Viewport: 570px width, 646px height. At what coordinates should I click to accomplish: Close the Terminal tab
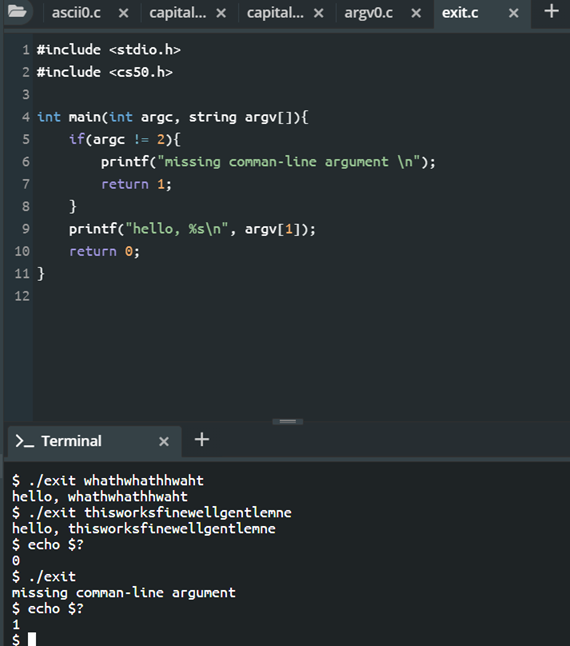click(164, 442)
